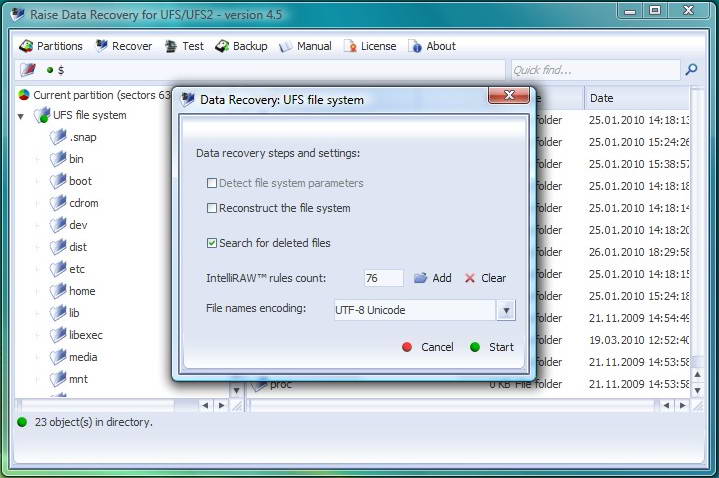
Task: Select the lib folder icon in tree
Action: (x=58, y=313)
